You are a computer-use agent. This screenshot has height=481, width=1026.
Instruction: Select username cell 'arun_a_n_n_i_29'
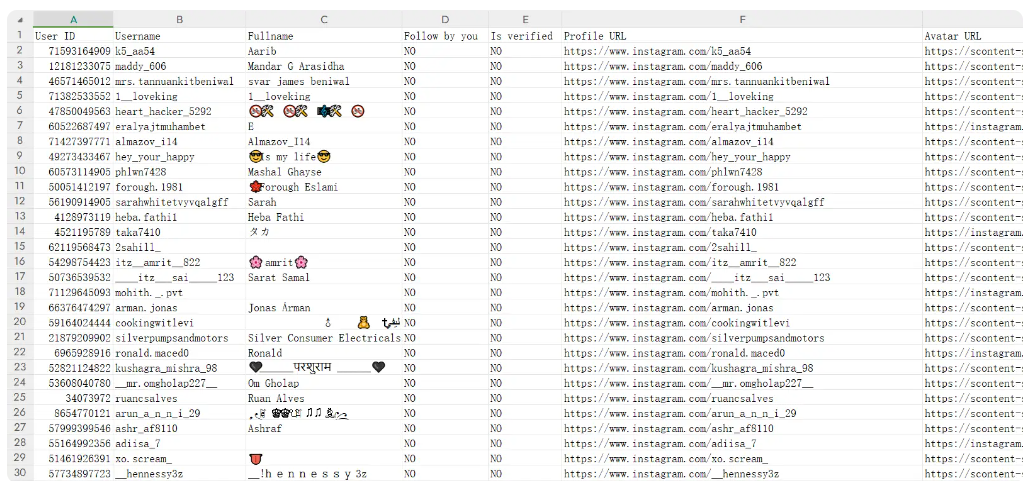click(x=179, y=414)
